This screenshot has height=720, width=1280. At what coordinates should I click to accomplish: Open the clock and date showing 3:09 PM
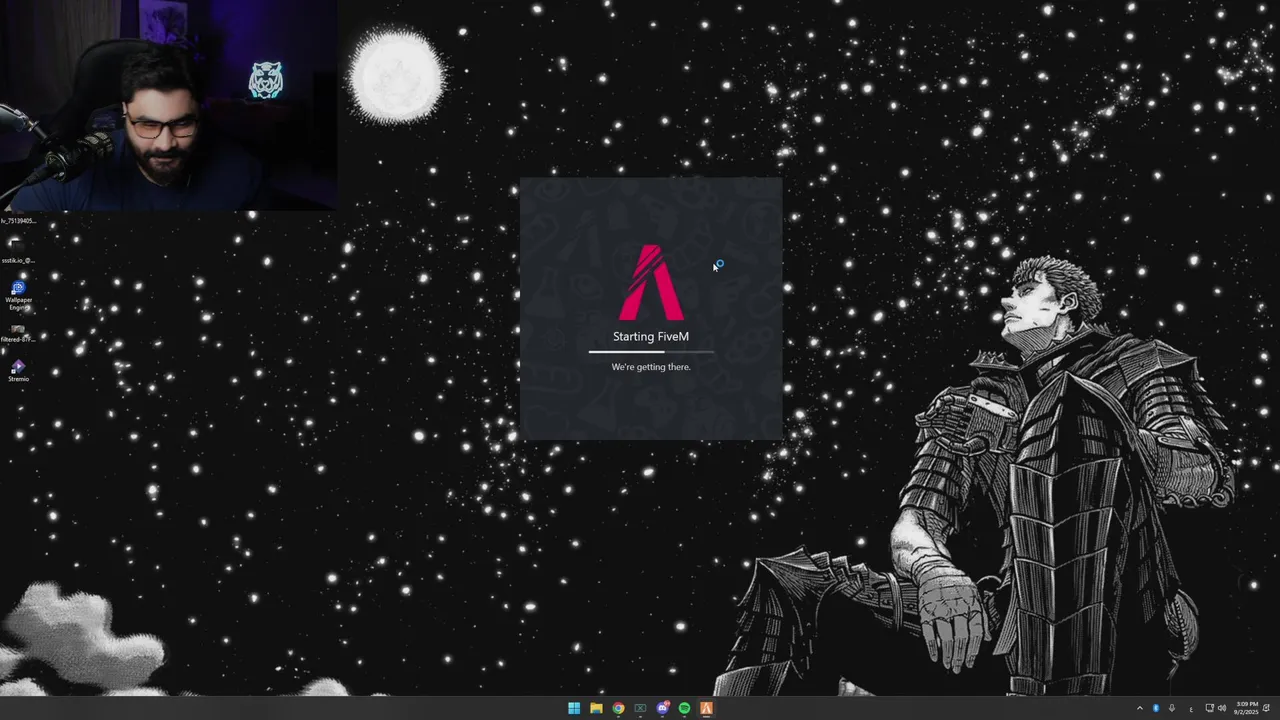[1246, 708]
